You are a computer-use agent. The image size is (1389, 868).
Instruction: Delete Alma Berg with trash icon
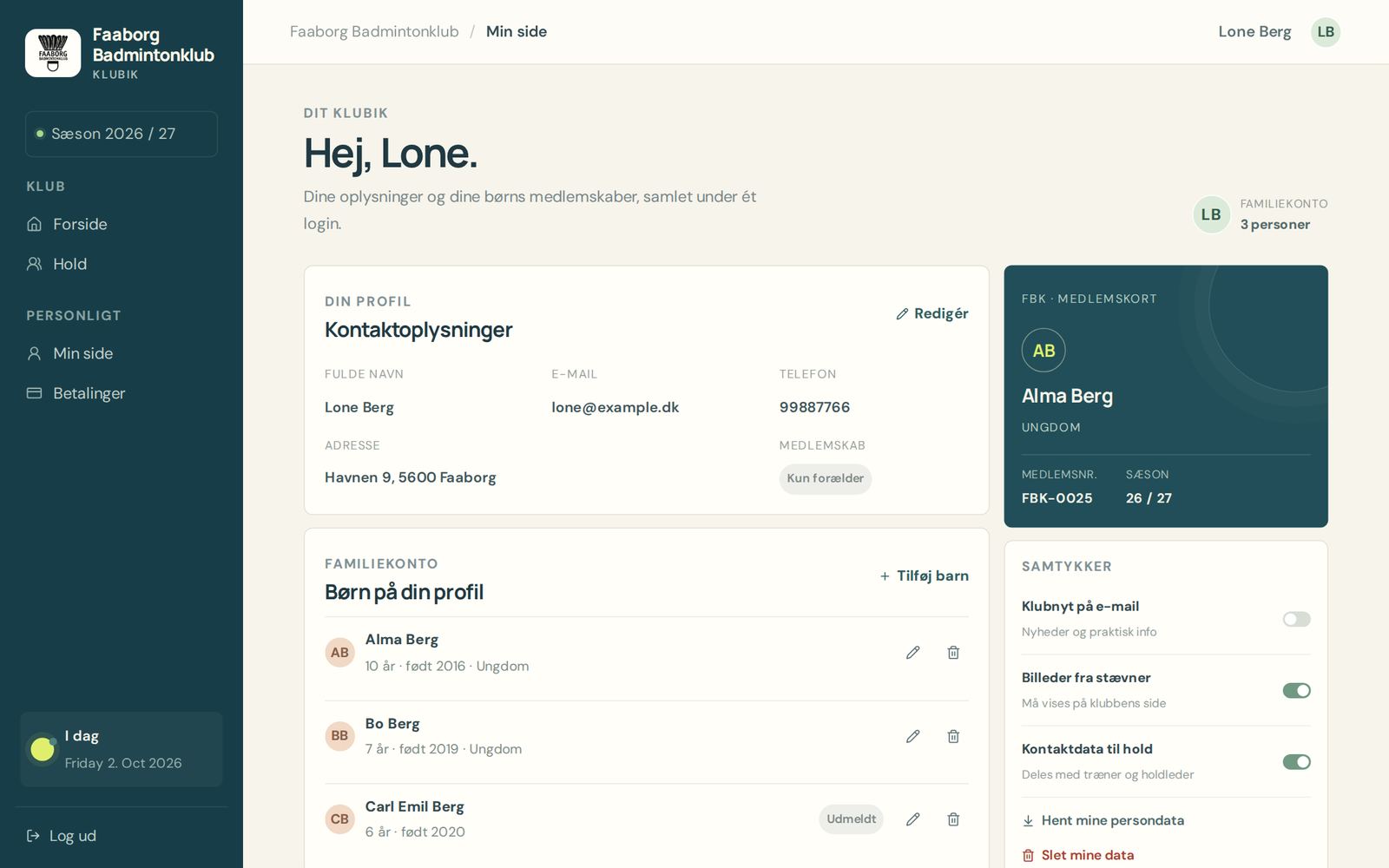pyautogui.click(x=953, y=653)
